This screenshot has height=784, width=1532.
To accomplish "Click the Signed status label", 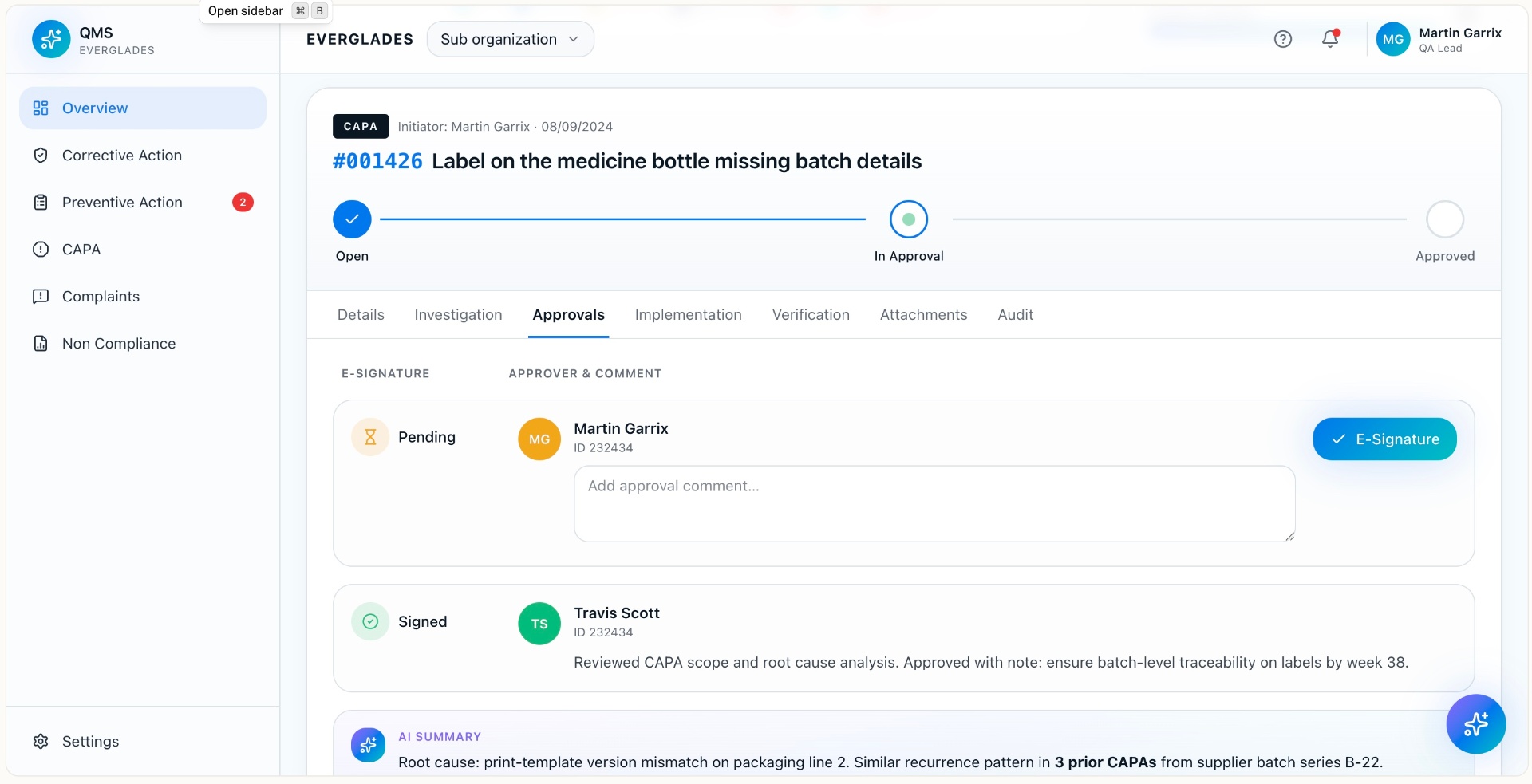I will point(423,622).
